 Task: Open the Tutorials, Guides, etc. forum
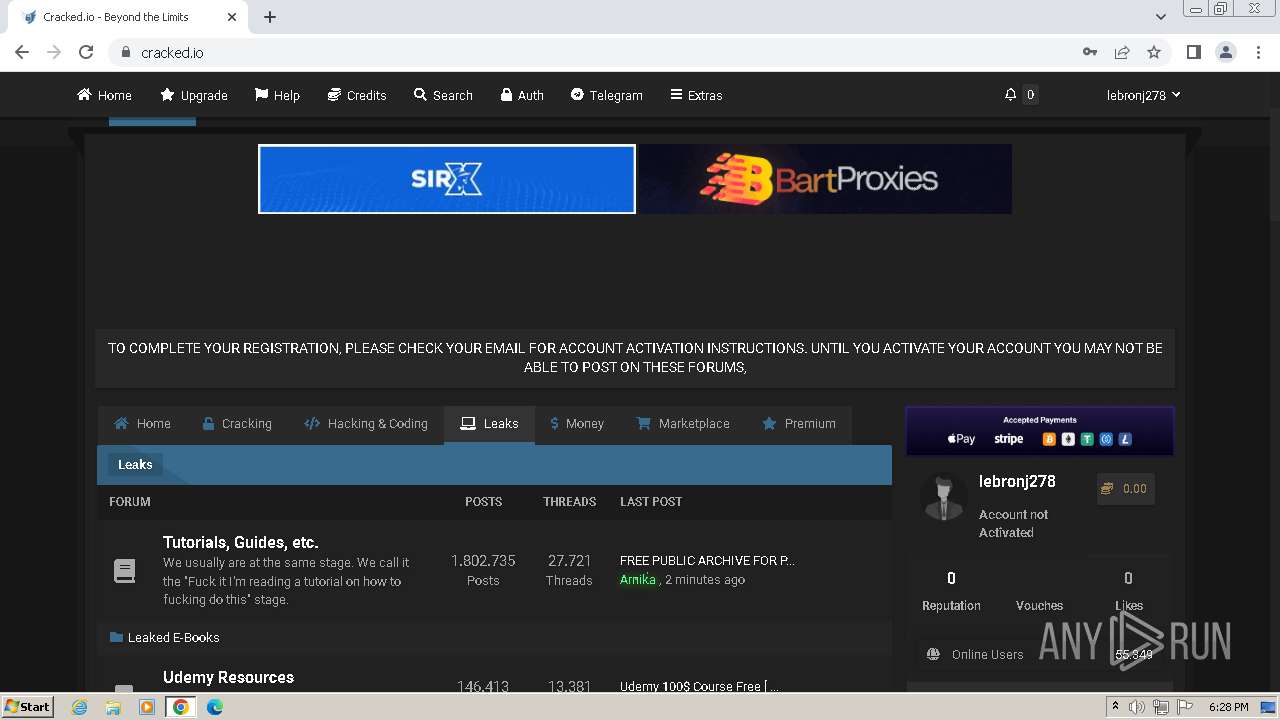click(x=241, y=543)
